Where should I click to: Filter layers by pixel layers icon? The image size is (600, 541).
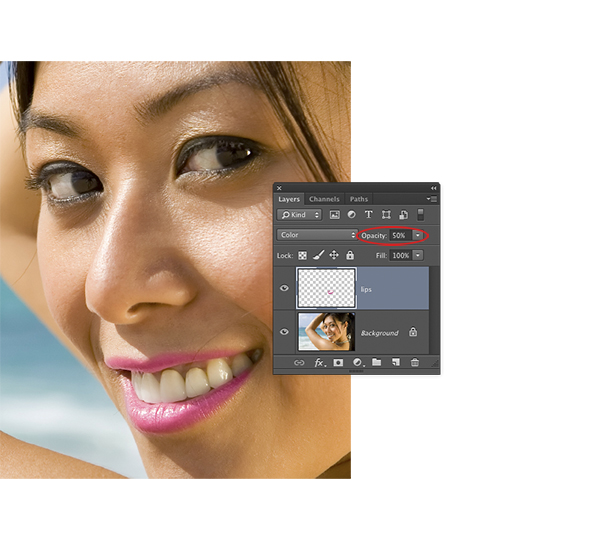(334, 215)
